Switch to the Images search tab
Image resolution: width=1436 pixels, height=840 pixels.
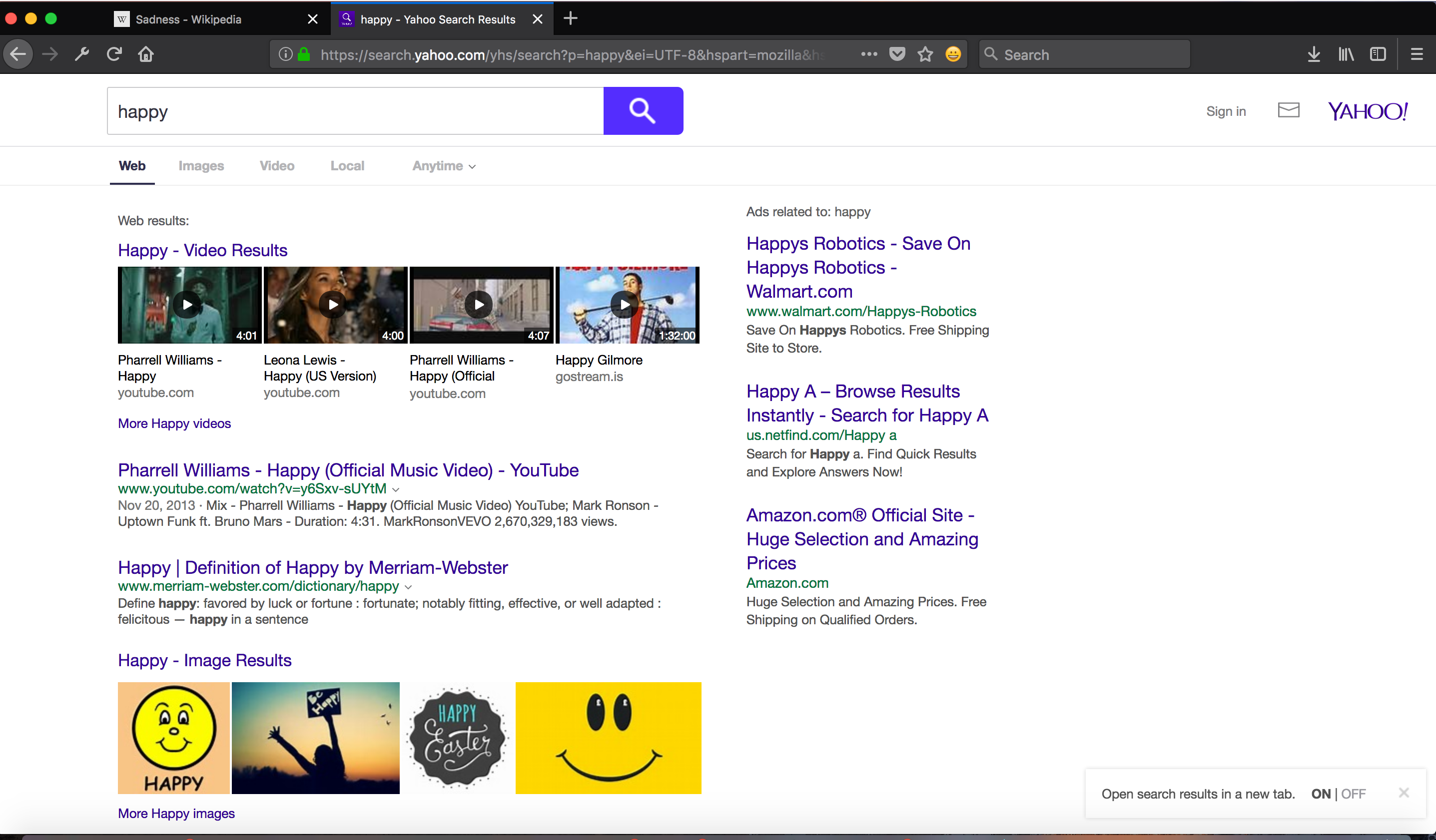(200, 166)
